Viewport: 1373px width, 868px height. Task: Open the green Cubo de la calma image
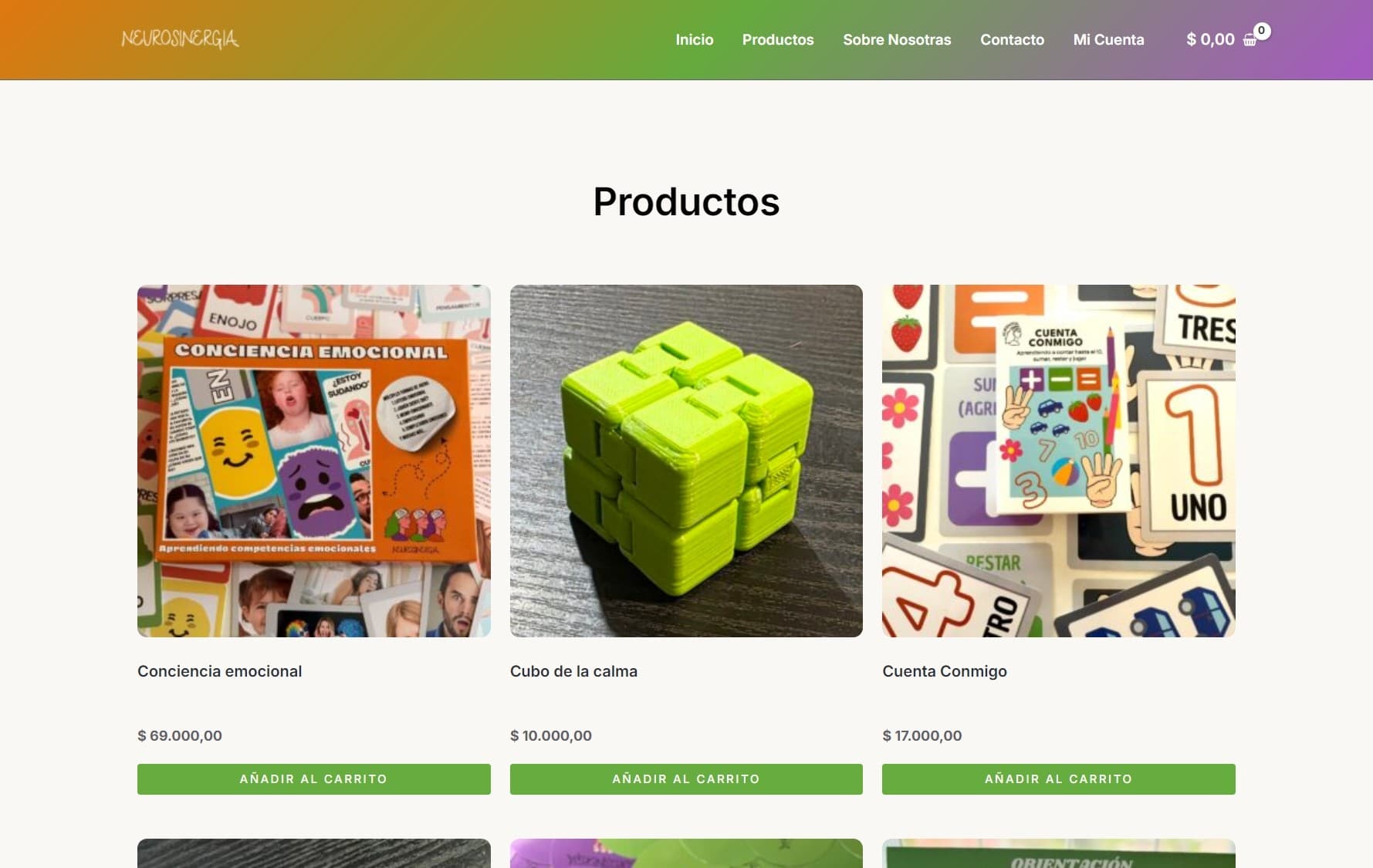click(x=686, y=461)
